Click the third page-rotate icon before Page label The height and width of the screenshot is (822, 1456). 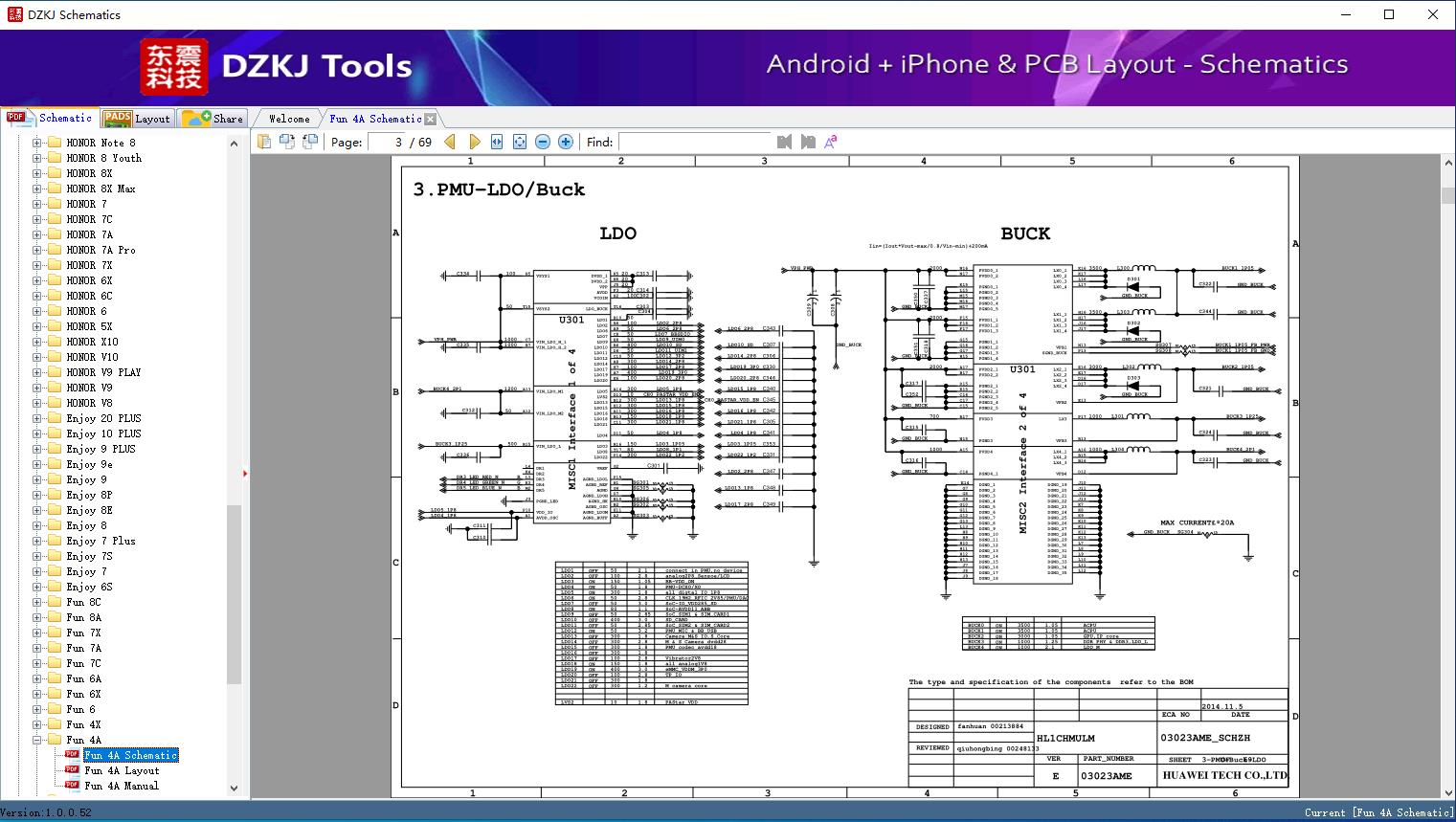(309, 142)
